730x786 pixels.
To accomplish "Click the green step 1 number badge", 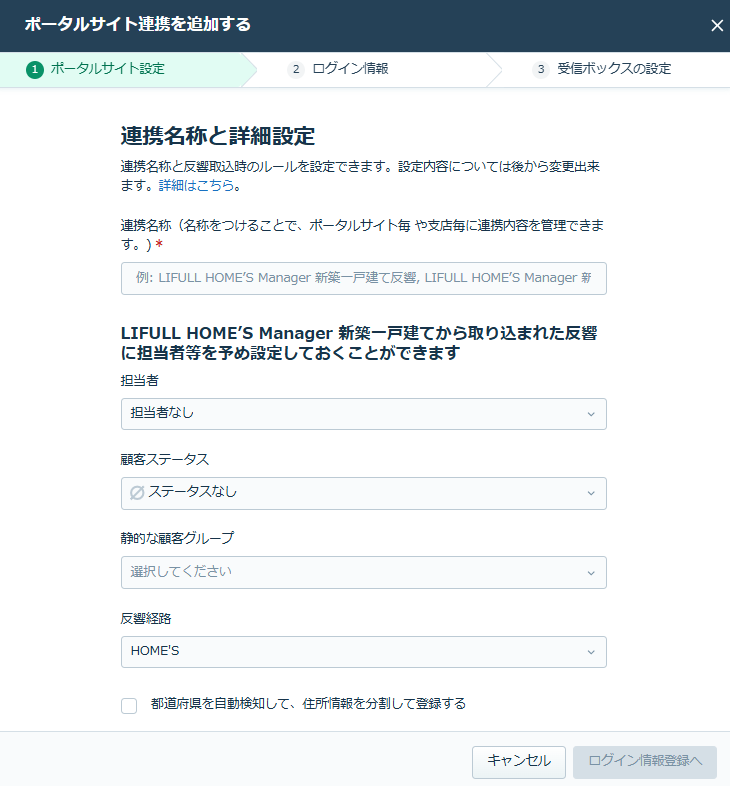I will tap(35, 69).
